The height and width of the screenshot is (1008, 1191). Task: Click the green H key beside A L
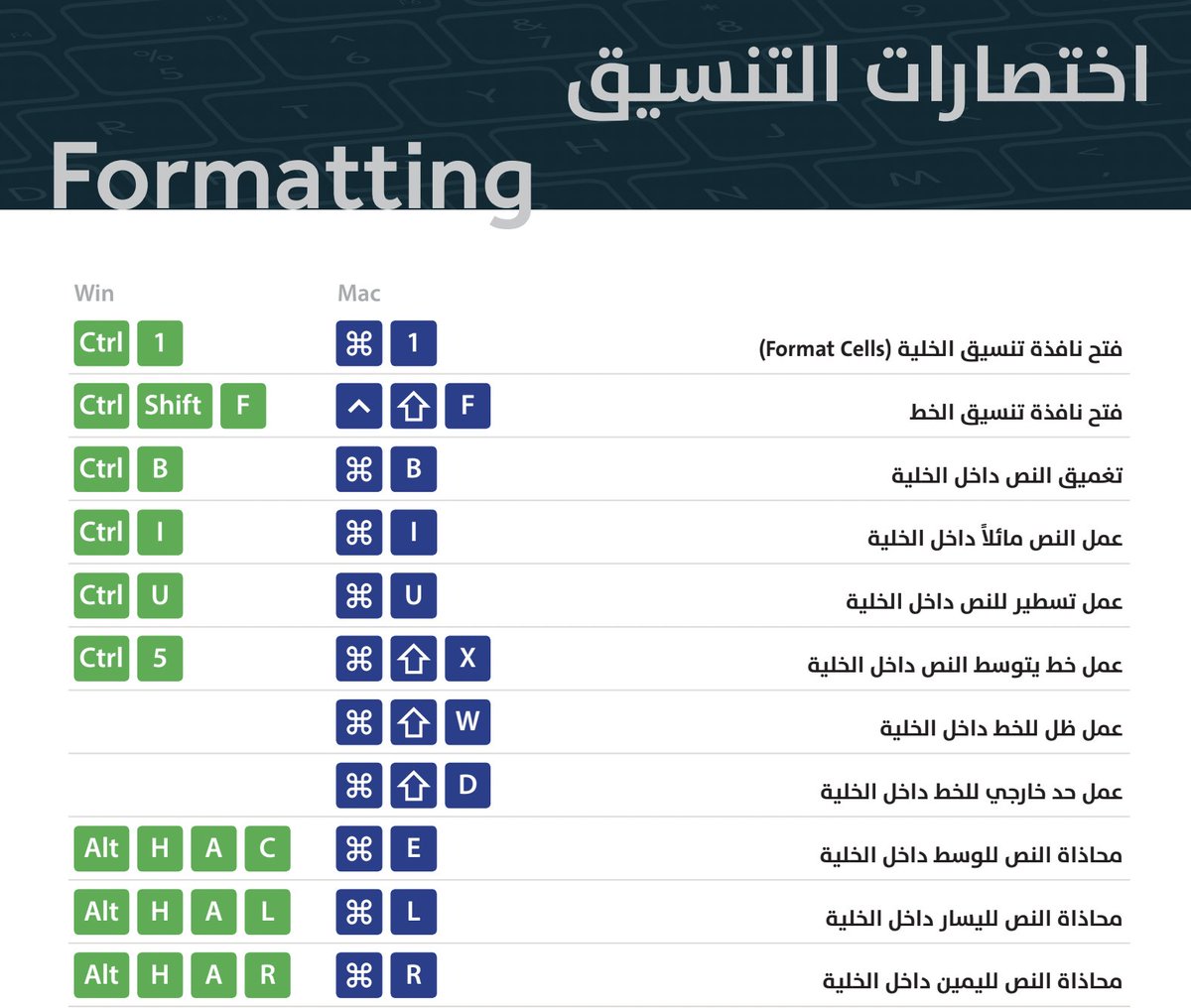tap(160, 912)
